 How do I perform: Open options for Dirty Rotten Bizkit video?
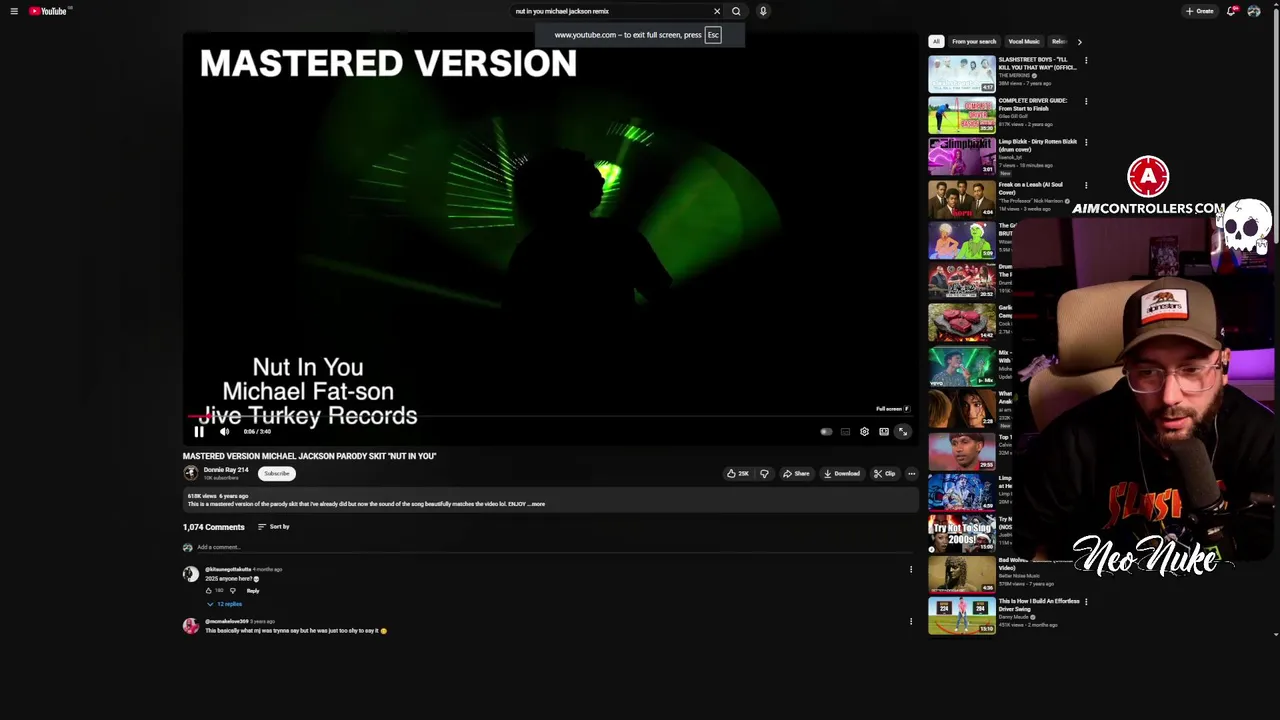click(x=1086, y=143)
